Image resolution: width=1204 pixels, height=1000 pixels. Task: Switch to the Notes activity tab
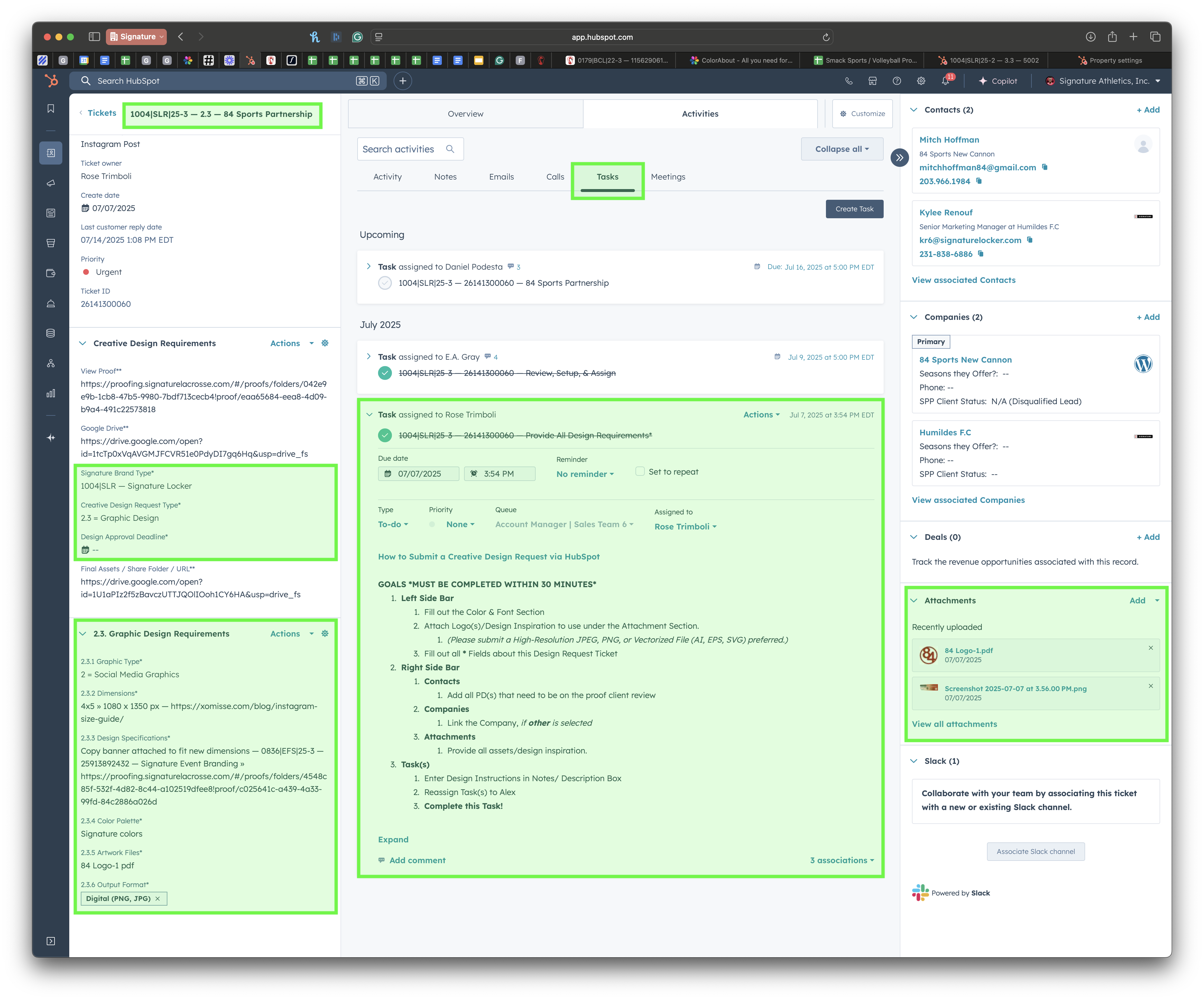(x=445, y=177)
